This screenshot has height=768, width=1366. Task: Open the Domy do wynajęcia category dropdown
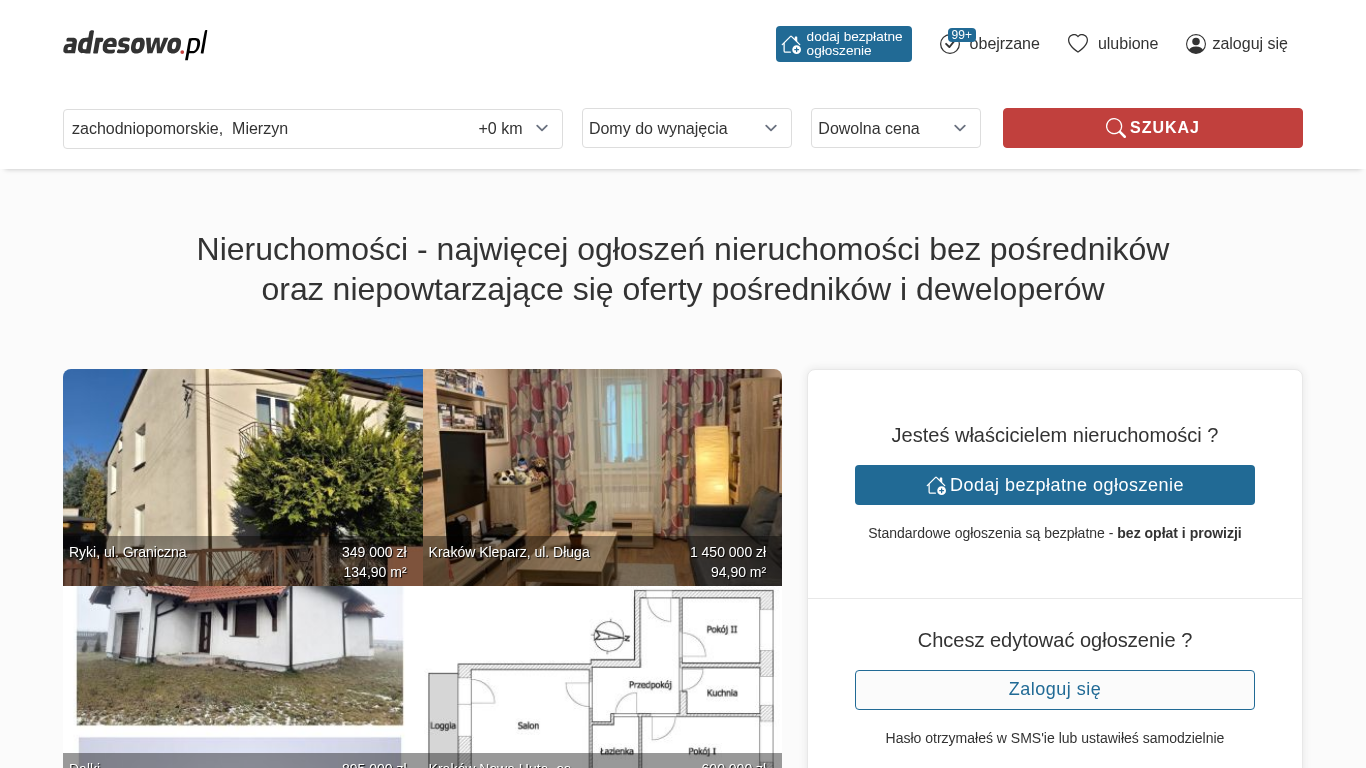coord(686,128)
